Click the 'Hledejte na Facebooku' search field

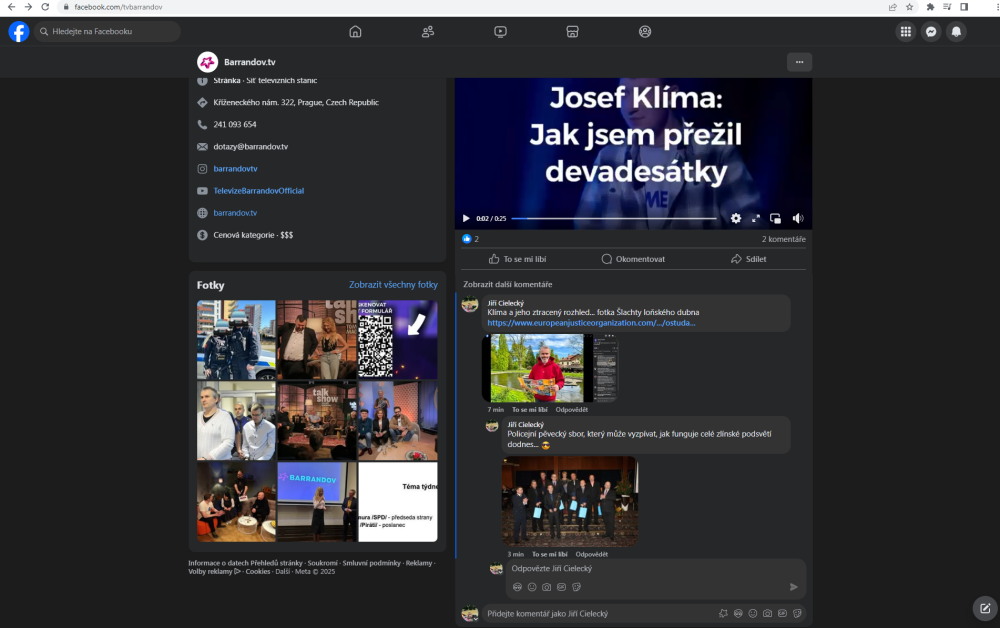point(110,31)
